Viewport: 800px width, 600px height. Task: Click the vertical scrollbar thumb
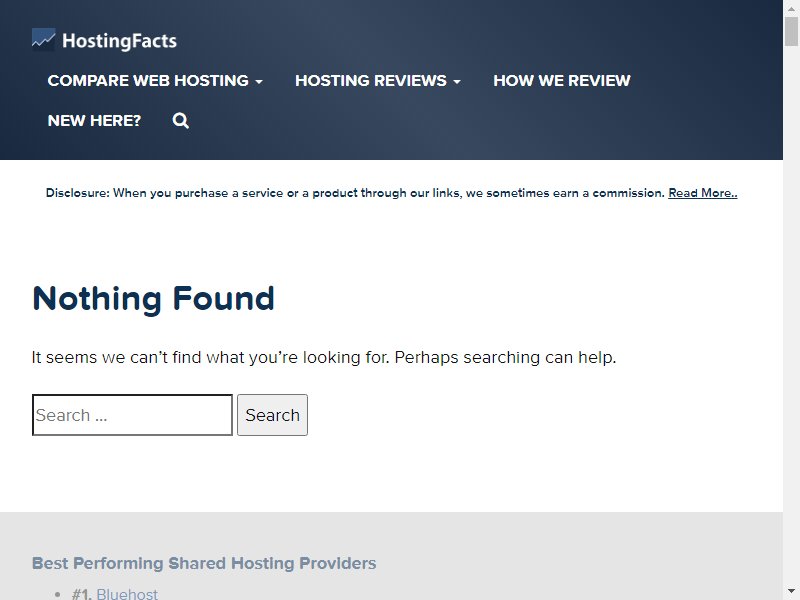click(791, 31)
